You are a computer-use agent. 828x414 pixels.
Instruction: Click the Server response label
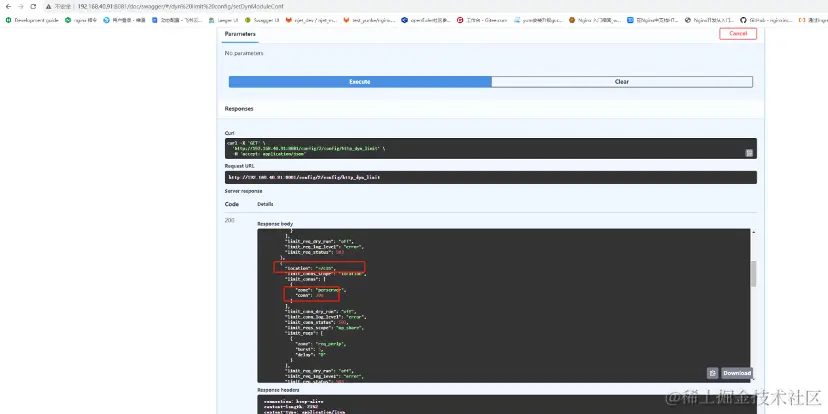click(x=243, y=191)
